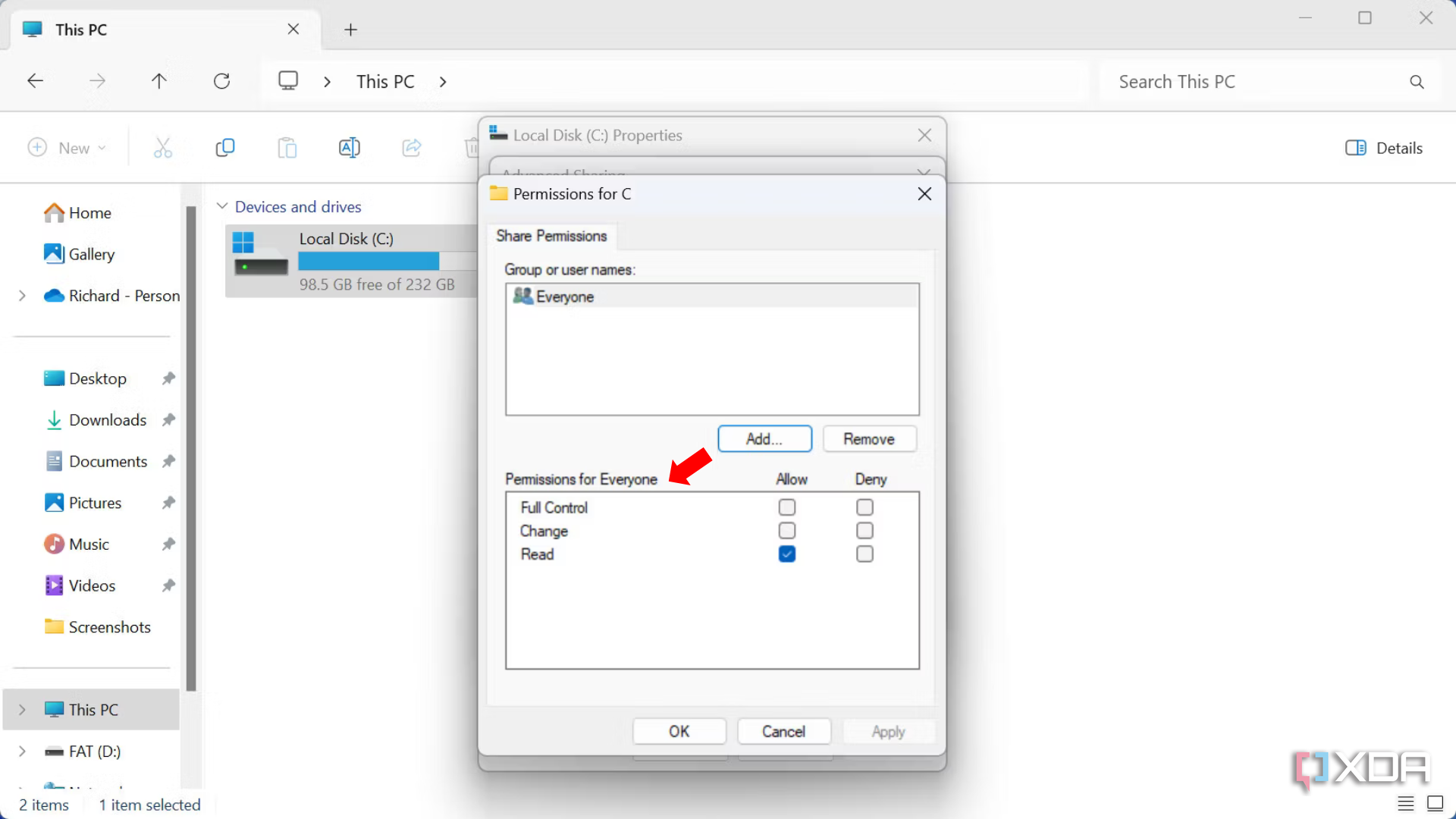Click the This PC browser tab
The width and height of the screenshot is (1456, 819).
83,30
